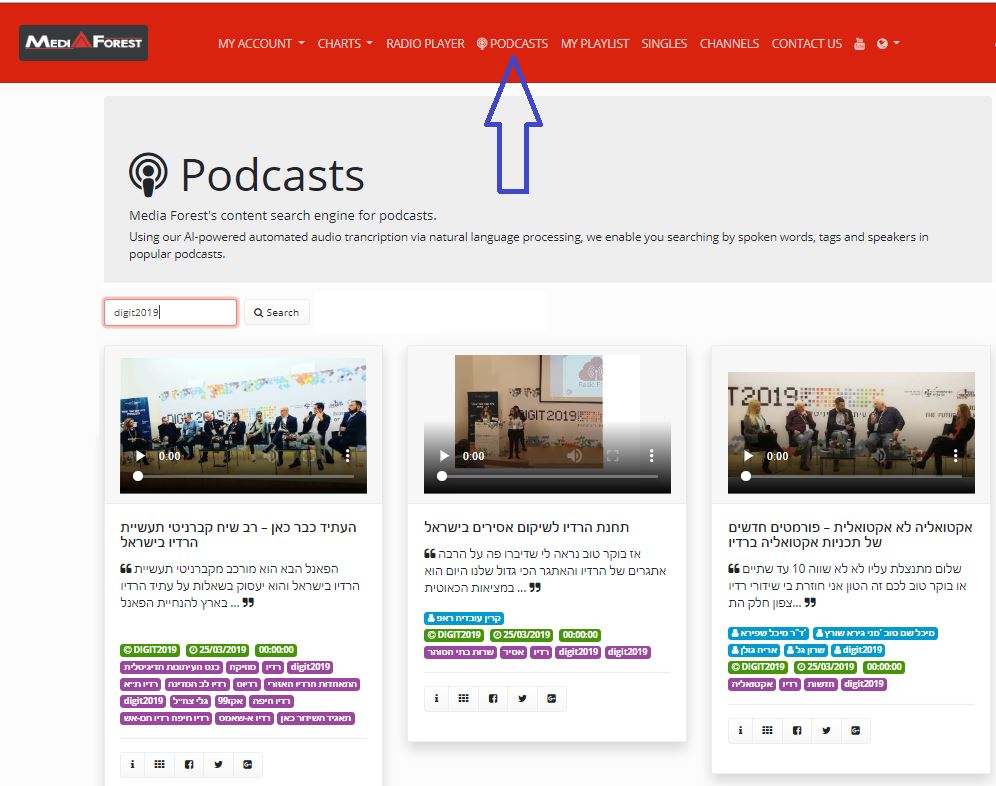Open info icon for אקטואליה לא אקטואלית podcast
This screenshot has width=996, height=786.
point(740,731)
